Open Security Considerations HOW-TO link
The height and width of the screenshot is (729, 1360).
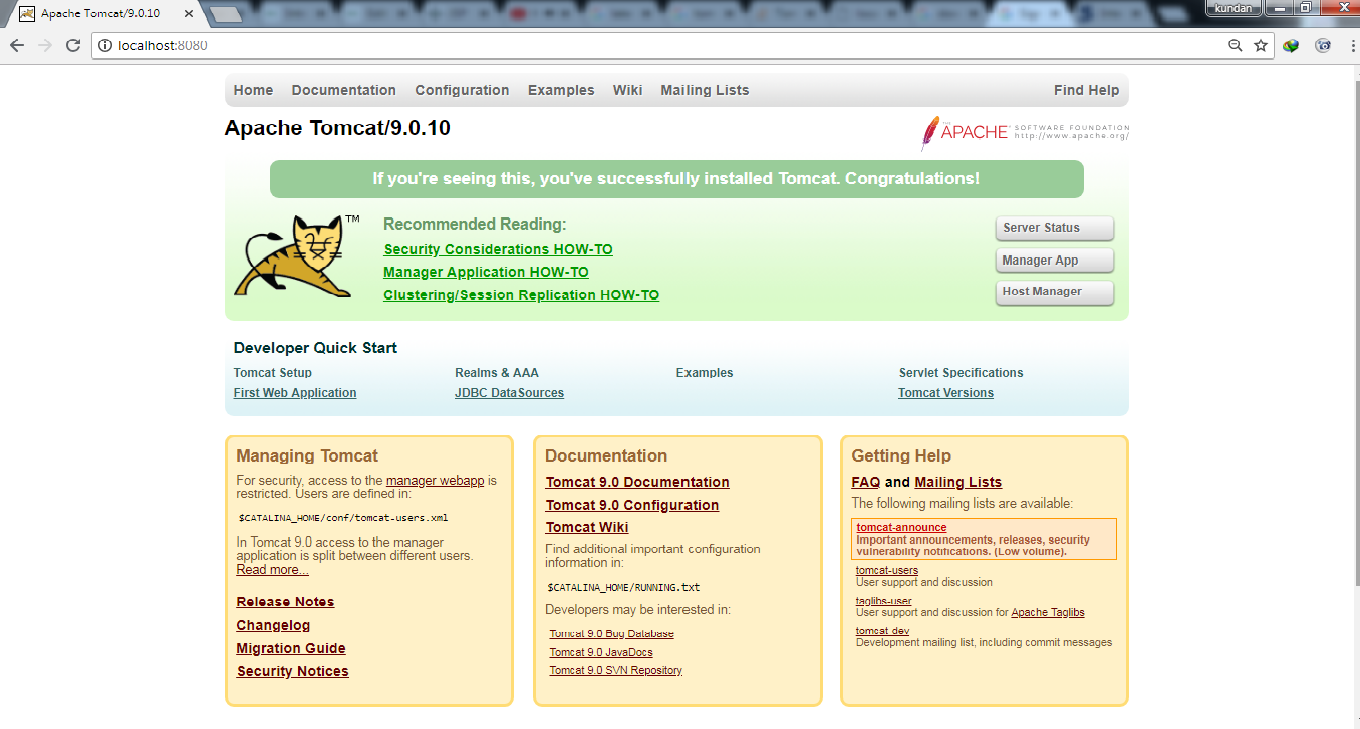pos(498,249)
